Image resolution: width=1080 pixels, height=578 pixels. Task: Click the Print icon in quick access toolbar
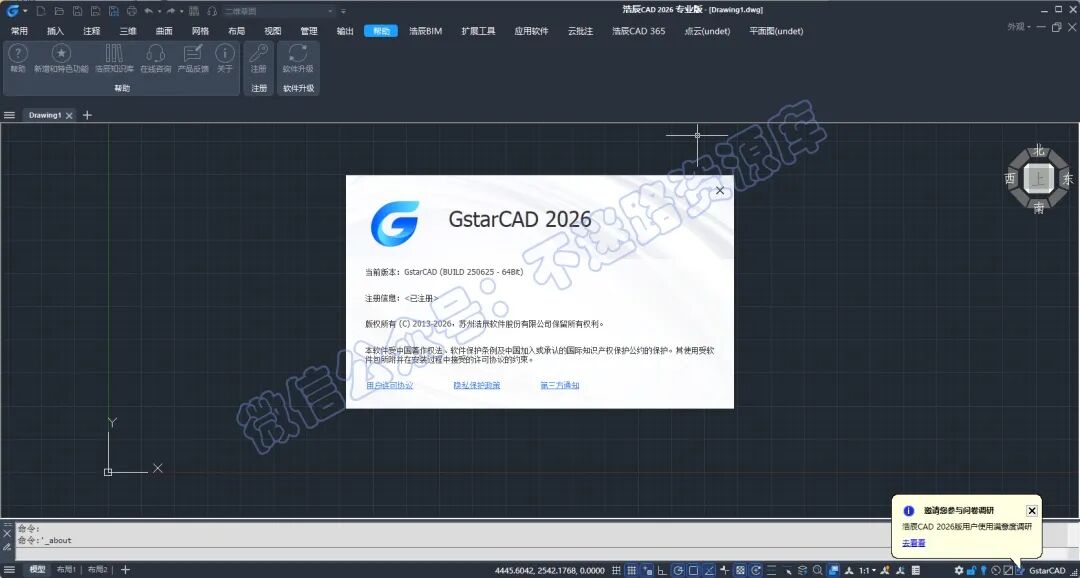tap(132, 11)
